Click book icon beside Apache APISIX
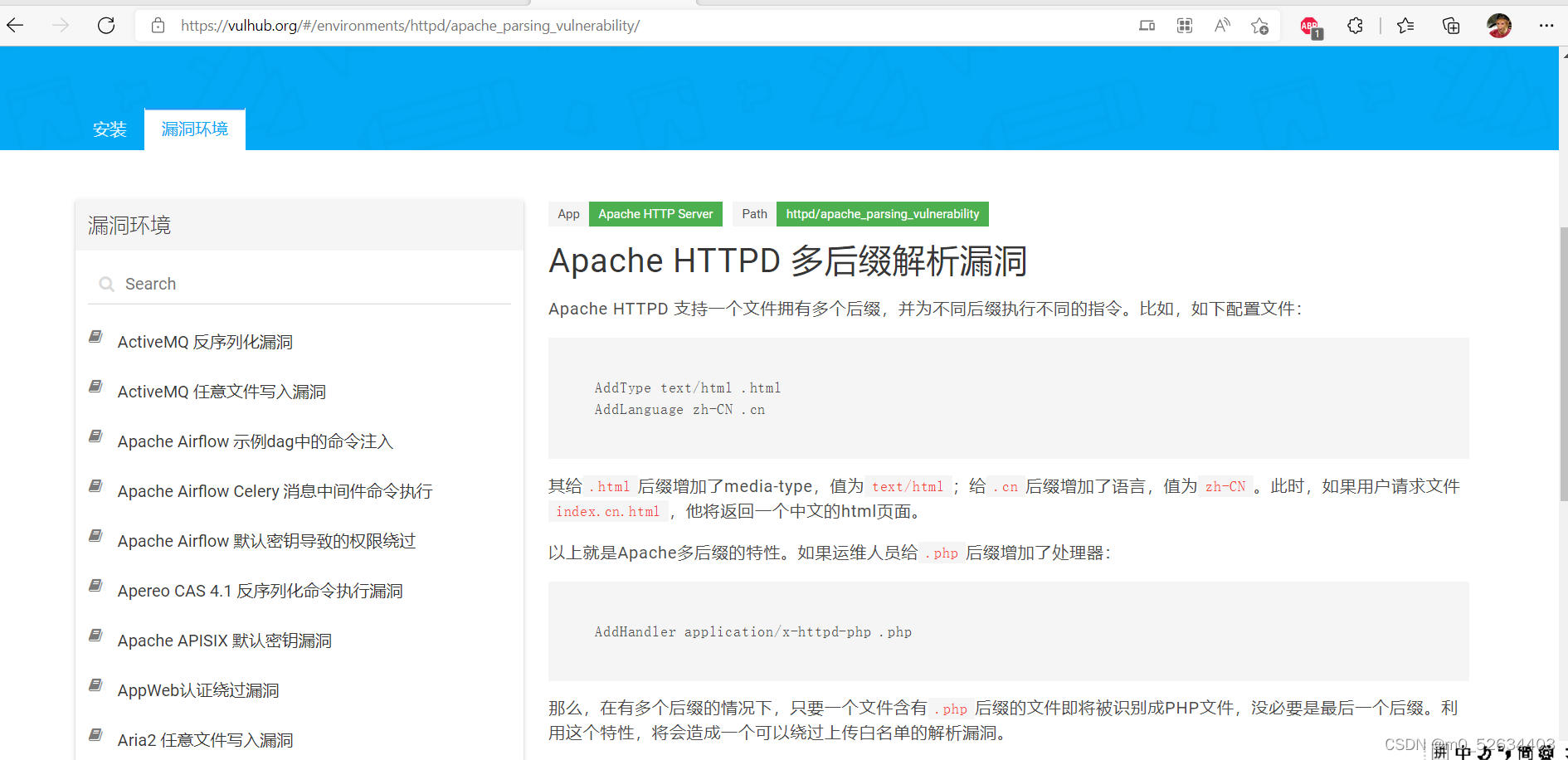 tap(96, 636)
